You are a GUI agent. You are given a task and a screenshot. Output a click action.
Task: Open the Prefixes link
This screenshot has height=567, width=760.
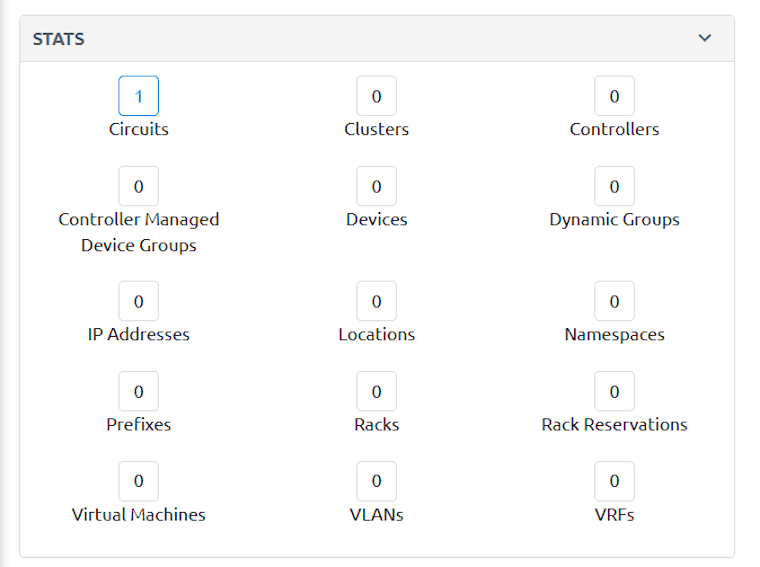click(x=138, y=424)
